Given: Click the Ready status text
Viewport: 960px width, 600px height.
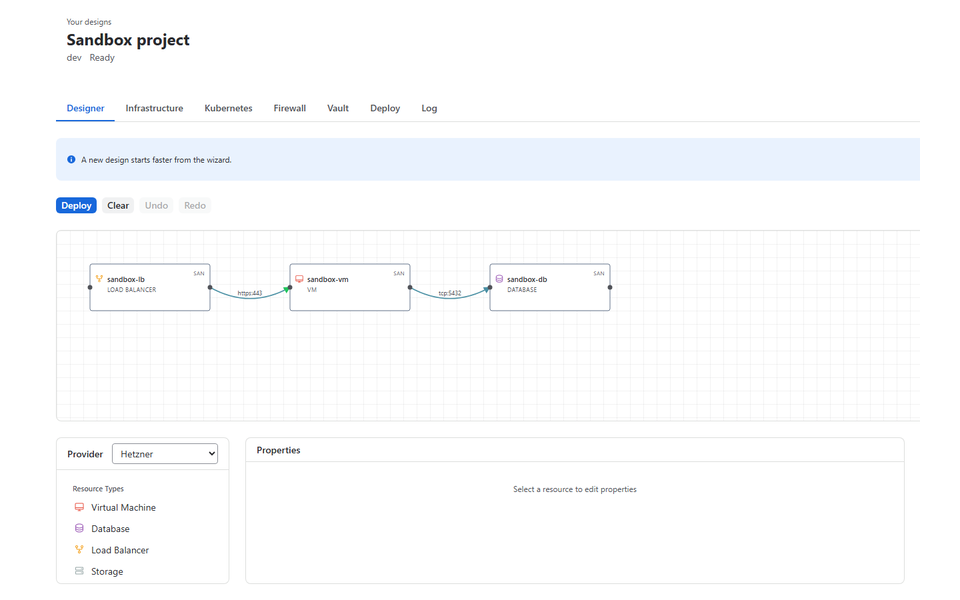Looking at the screenshot, I should 102,58.
